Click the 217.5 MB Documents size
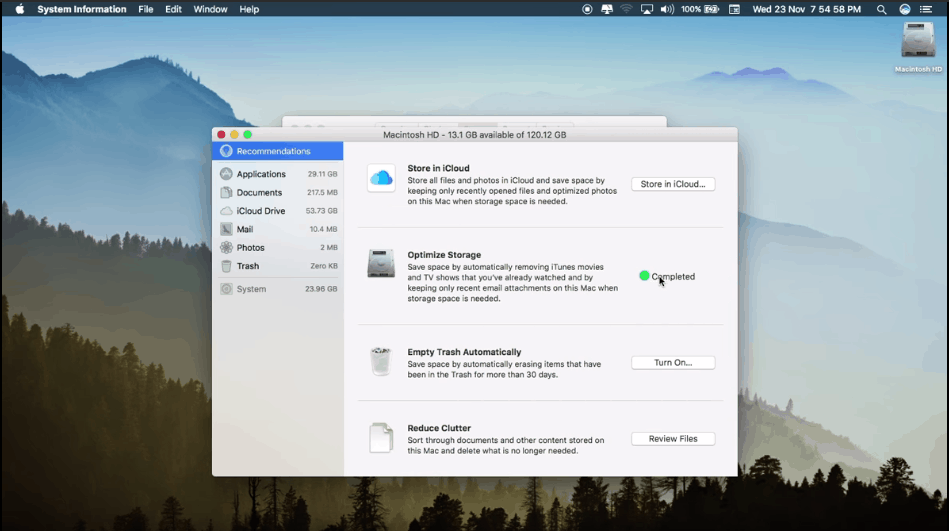The width and height of the screenshot is (949, 531). pyautogui.click(x=322, y=193)
